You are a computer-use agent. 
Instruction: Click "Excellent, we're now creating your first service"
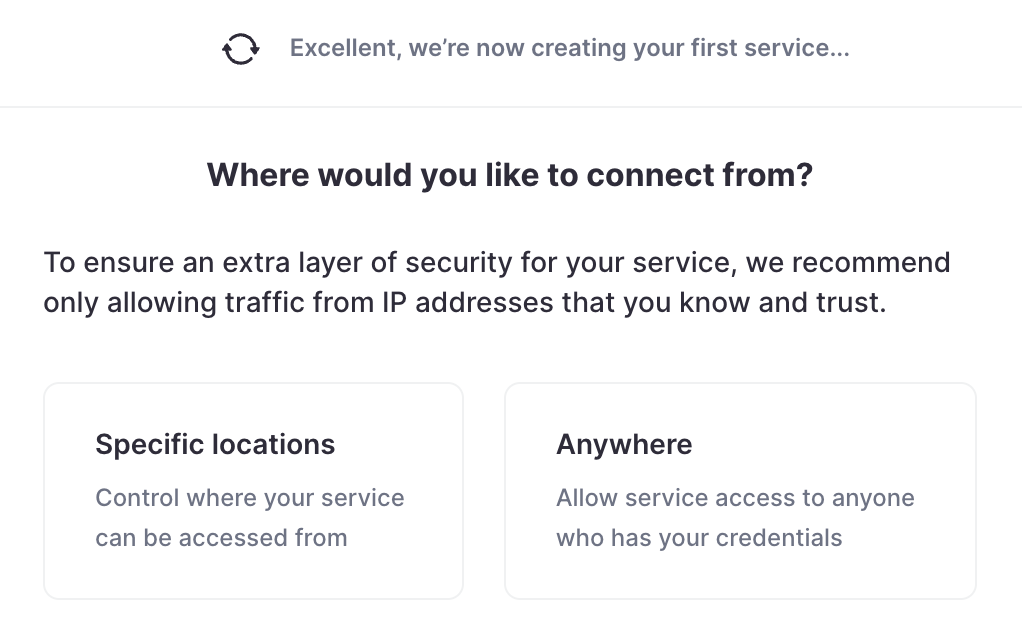569,47
